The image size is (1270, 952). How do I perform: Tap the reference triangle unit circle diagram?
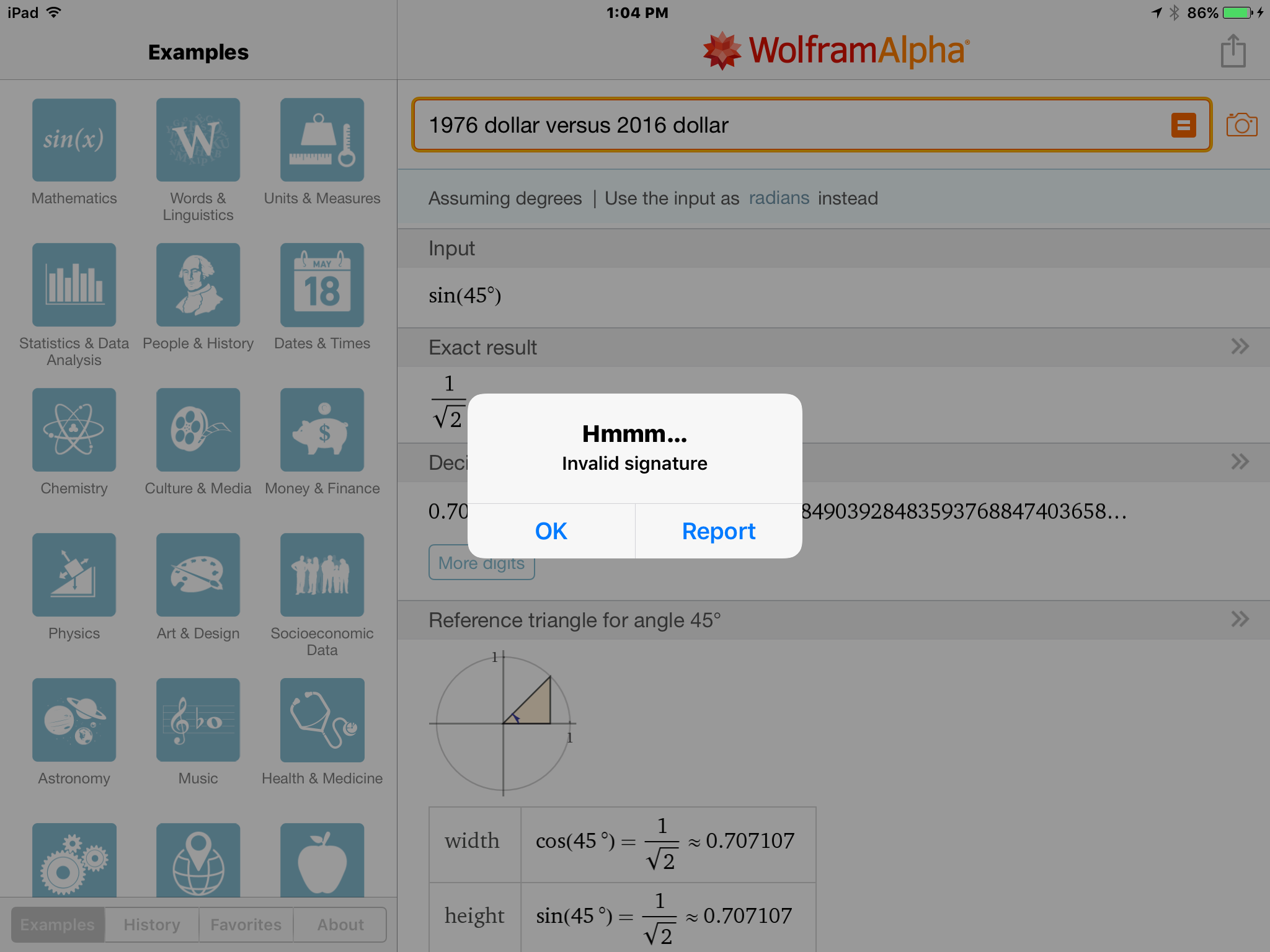click(503, 723)
